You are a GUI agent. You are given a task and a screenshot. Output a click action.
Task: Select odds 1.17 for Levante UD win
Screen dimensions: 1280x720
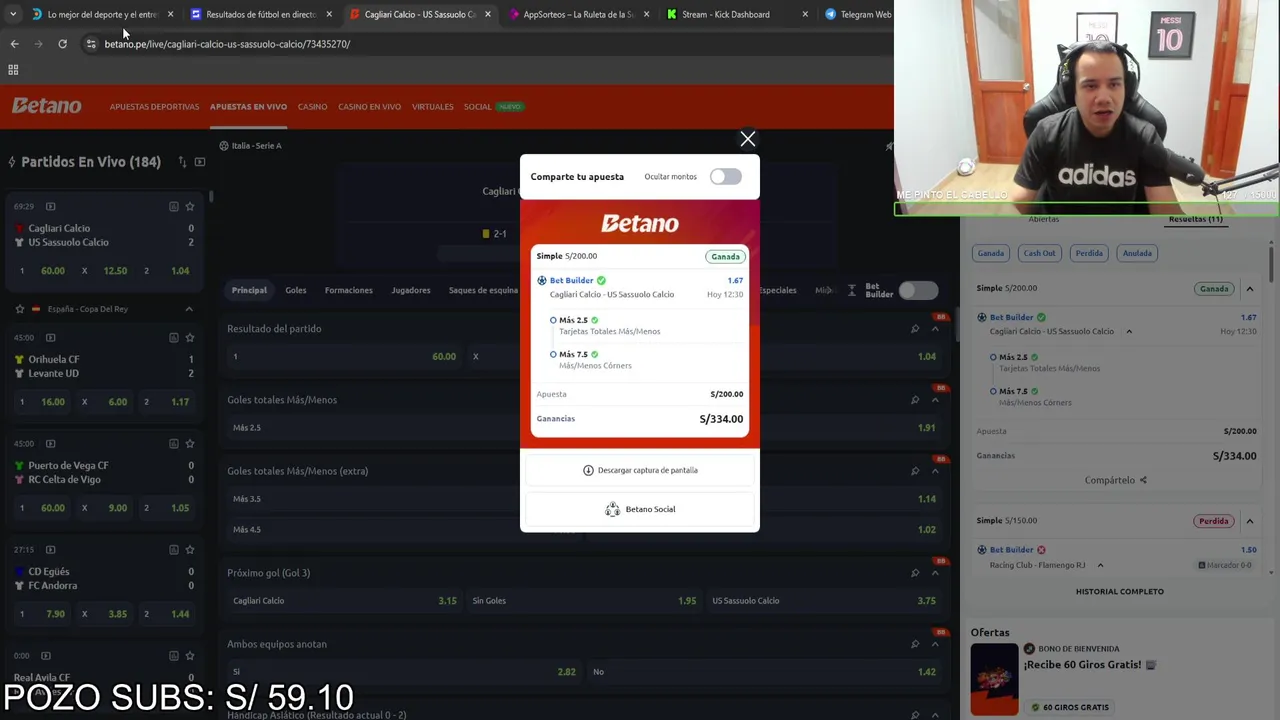tap(168, 402)
